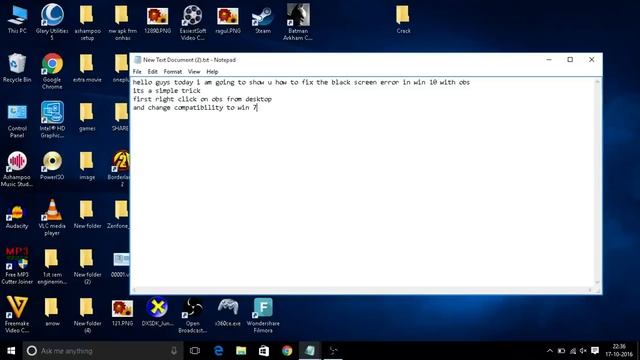Image resolution: width=640 pixels, height=360 pixels.
Task: Launch VLC media player shortcut
Action: click(52, 217)
